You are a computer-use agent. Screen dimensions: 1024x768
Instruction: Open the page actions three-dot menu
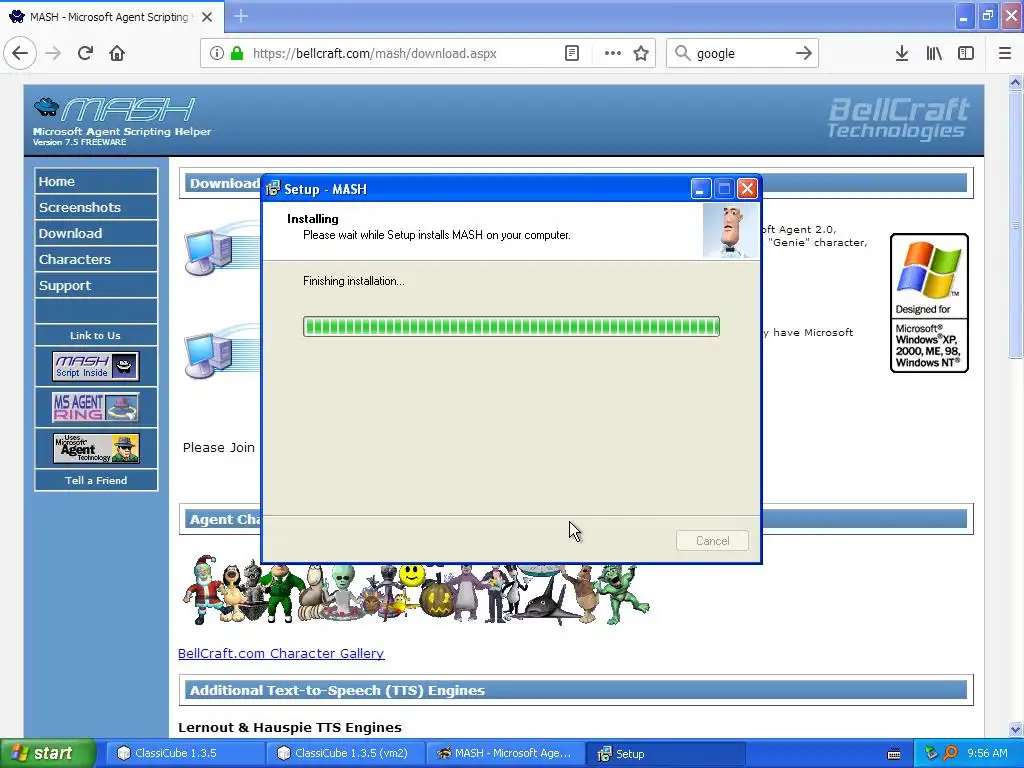pyautogui.click(x=613, y=53)
